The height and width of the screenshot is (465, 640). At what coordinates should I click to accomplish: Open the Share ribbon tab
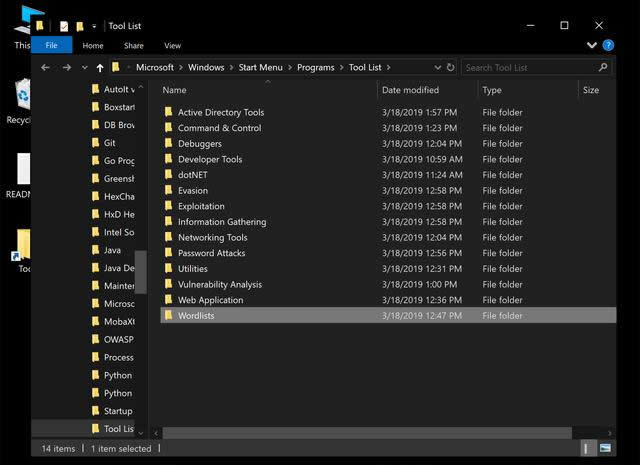point(133,45)
